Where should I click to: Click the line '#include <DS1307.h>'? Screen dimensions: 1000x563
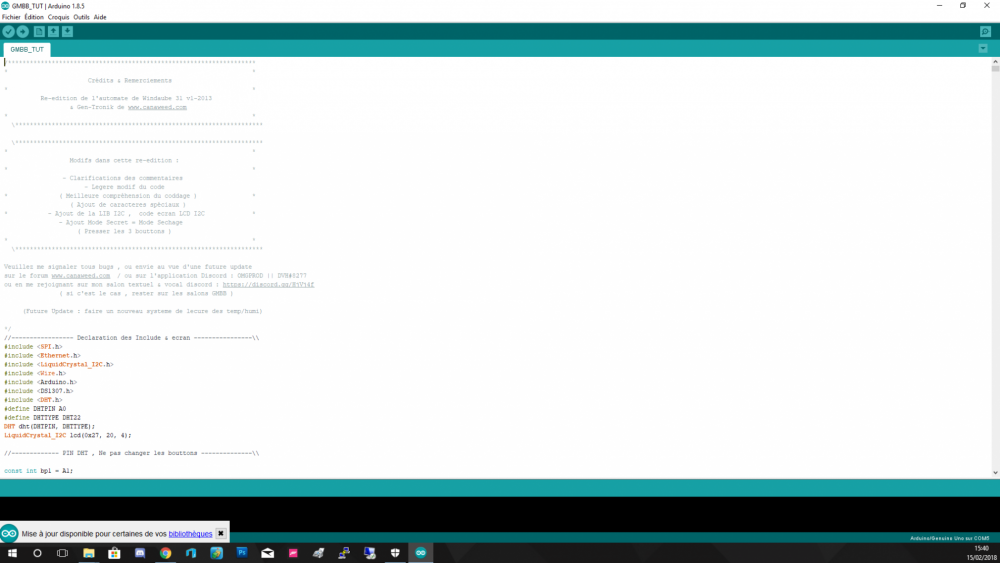(38, 391)
